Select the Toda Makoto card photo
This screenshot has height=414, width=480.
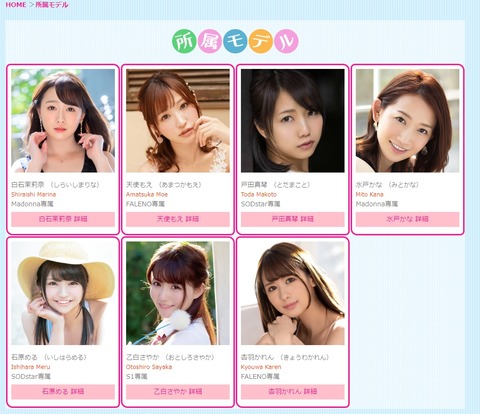(293, 121)
